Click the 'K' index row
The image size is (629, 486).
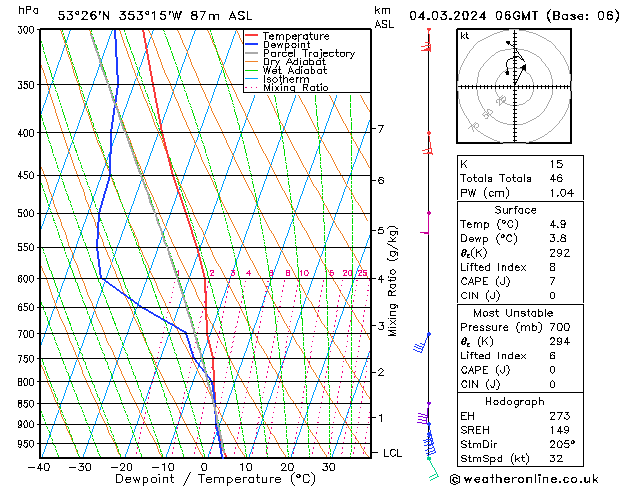pyautogui.click(x=520, y=164)
